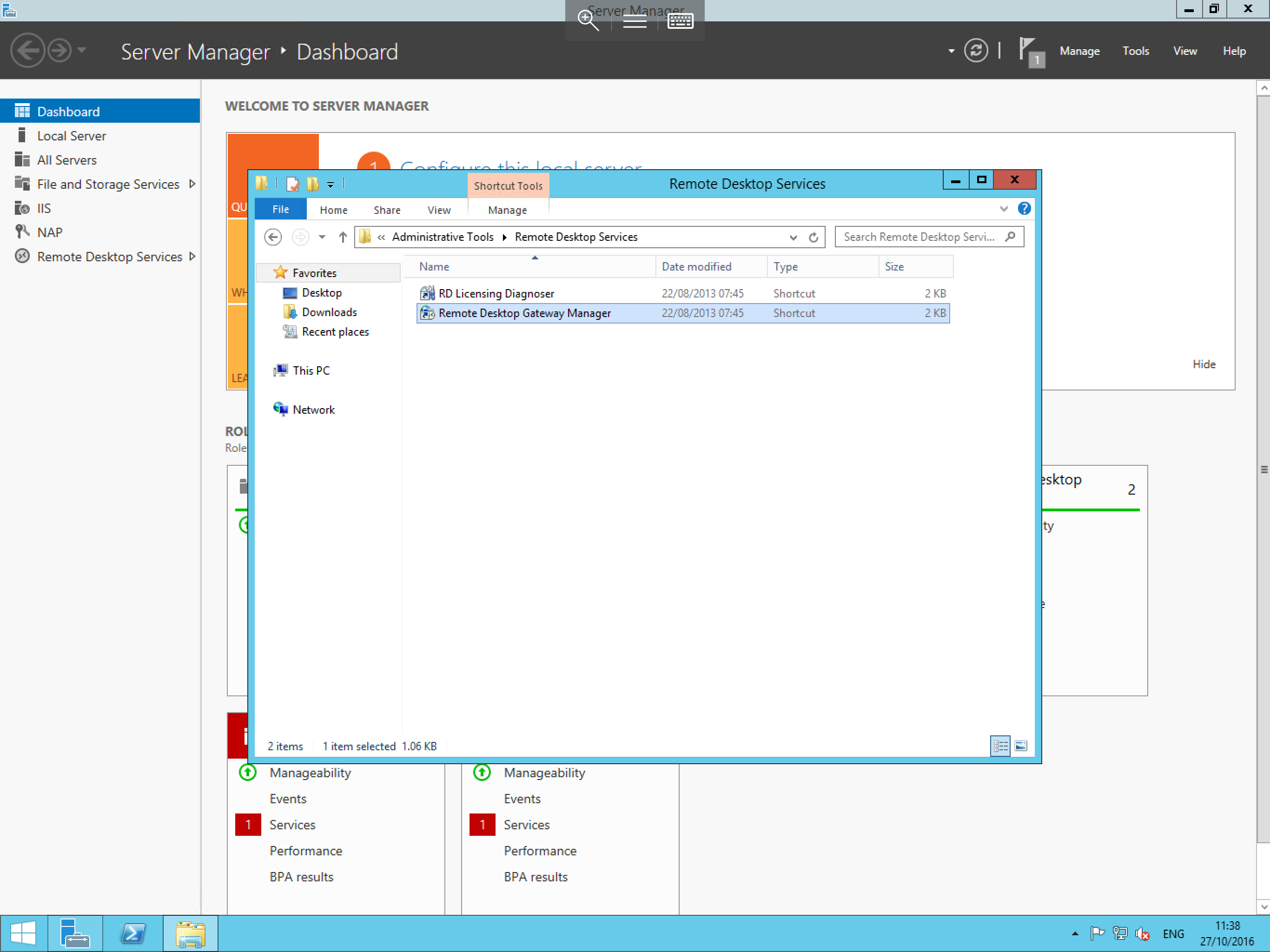The height and width of the screenshot is (952, 1270).
Task: Click the search magnifier icon in Explorer
Action: 1010,237
